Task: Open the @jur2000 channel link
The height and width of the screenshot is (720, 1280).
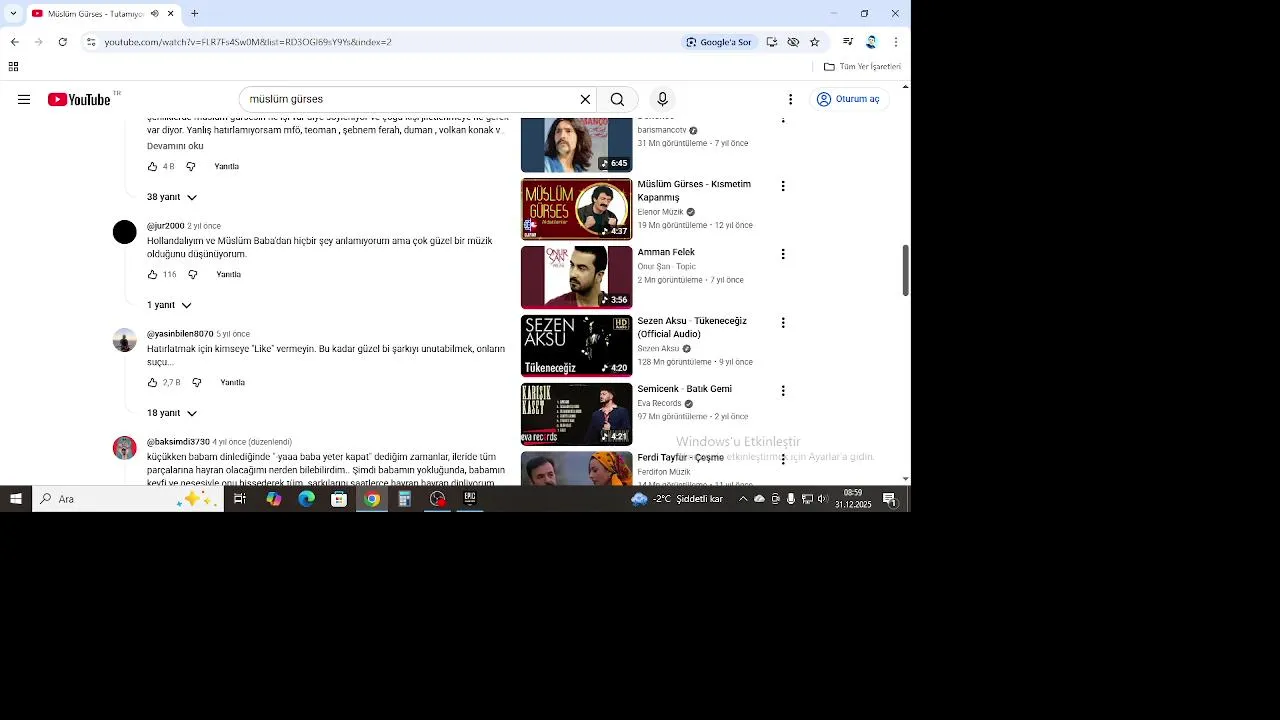Action: coord(166,226)
